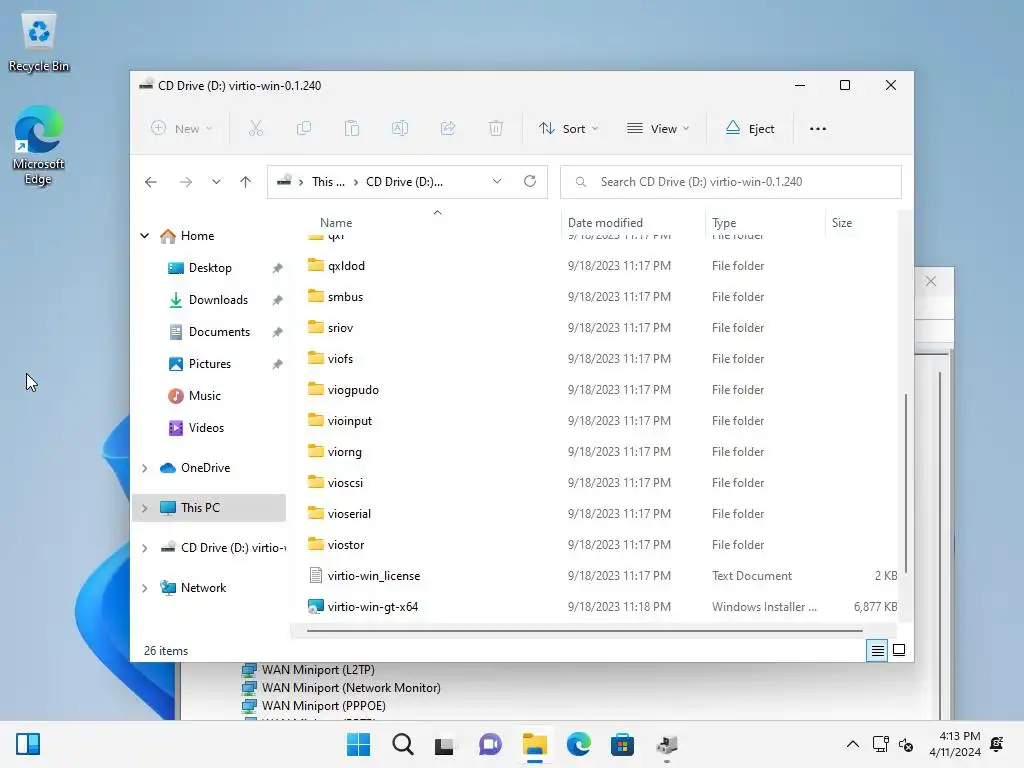Select Documents in navigation pane
The image size is (1024, 768).
[x=219, y=332]
